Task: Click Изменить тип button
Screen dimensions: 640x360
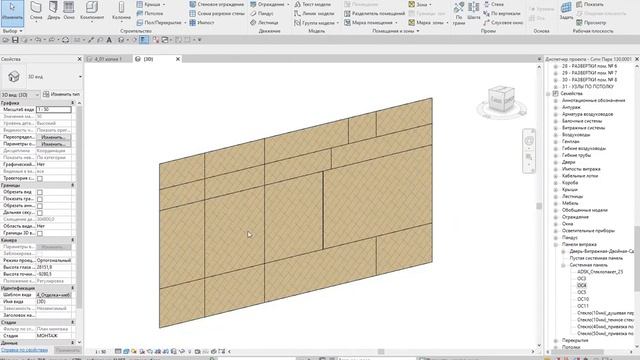Action: (61, 94)
